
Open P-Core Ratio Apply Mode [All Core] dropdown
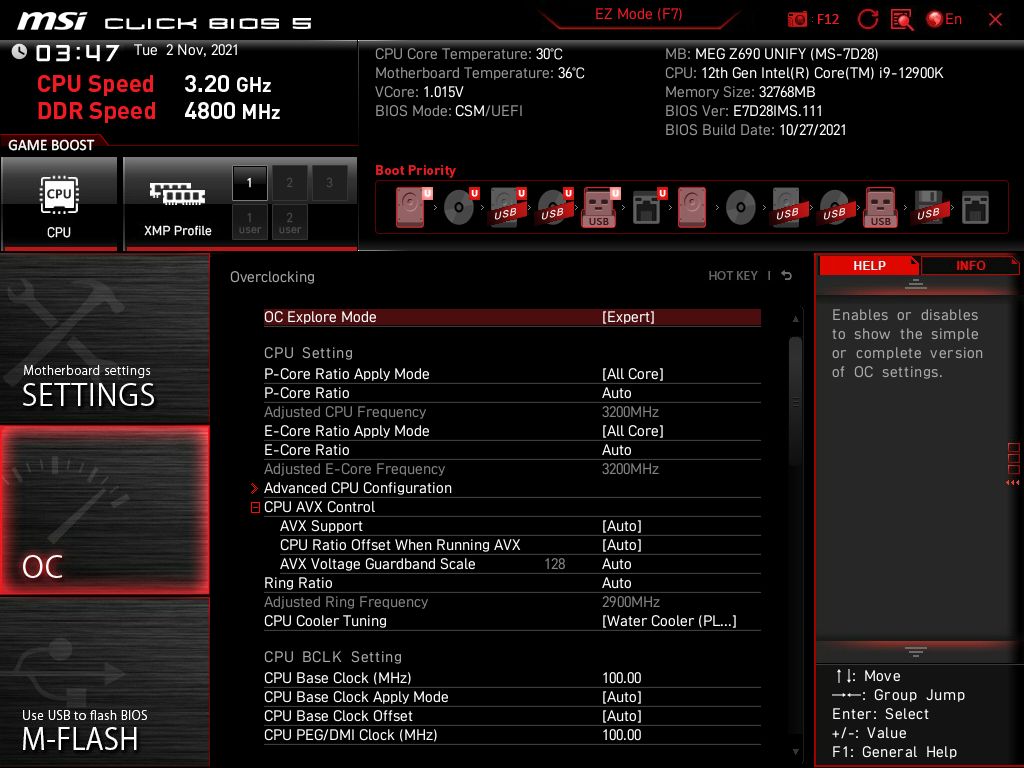click(633, 374)
